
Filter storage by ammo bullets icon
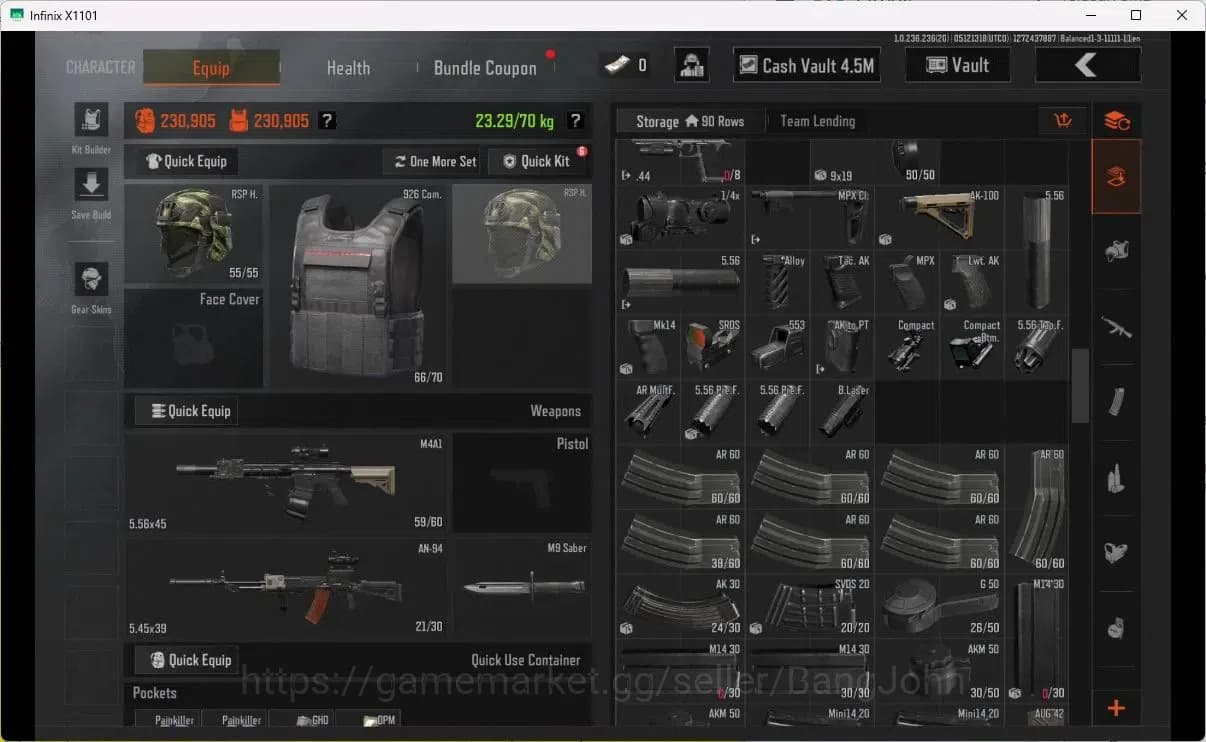pyautogui.click(x=1116, y=478)
